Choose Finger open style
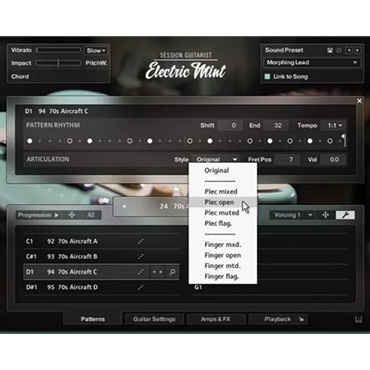 [x=223, y=255]
